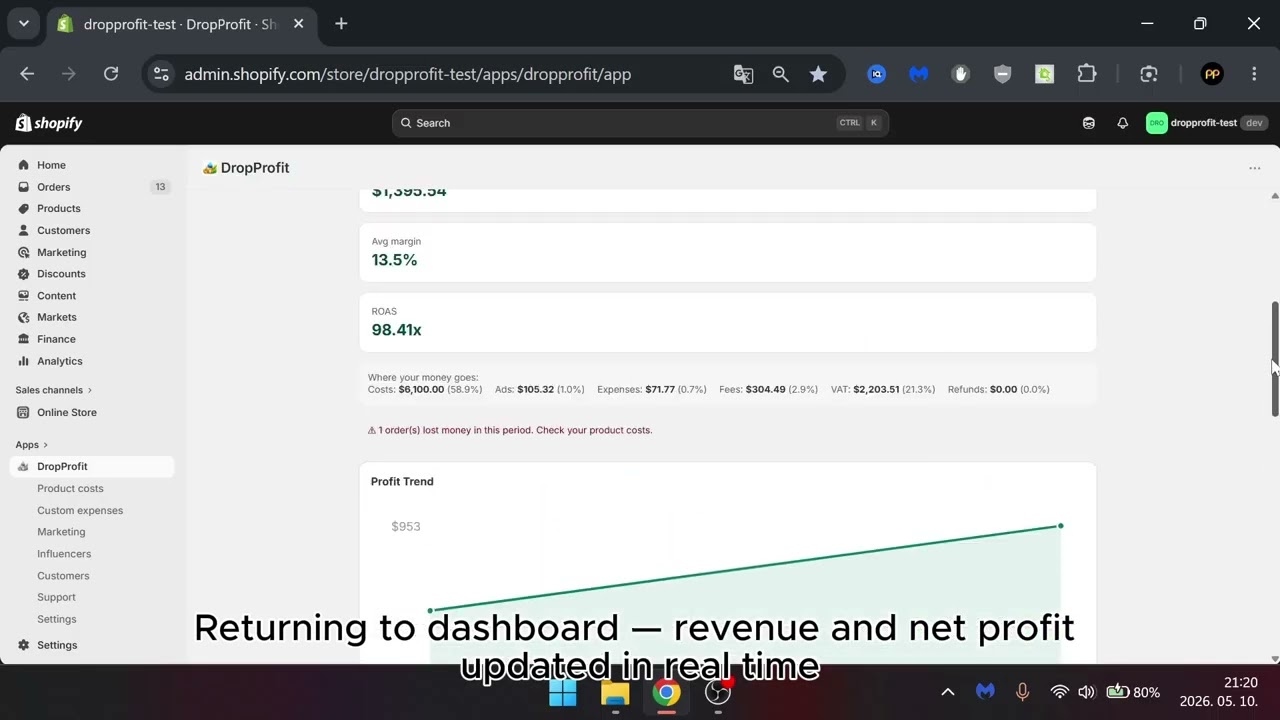Click the Products tag icon
The height and width of the screenshot is (720, 1280).
24,209
